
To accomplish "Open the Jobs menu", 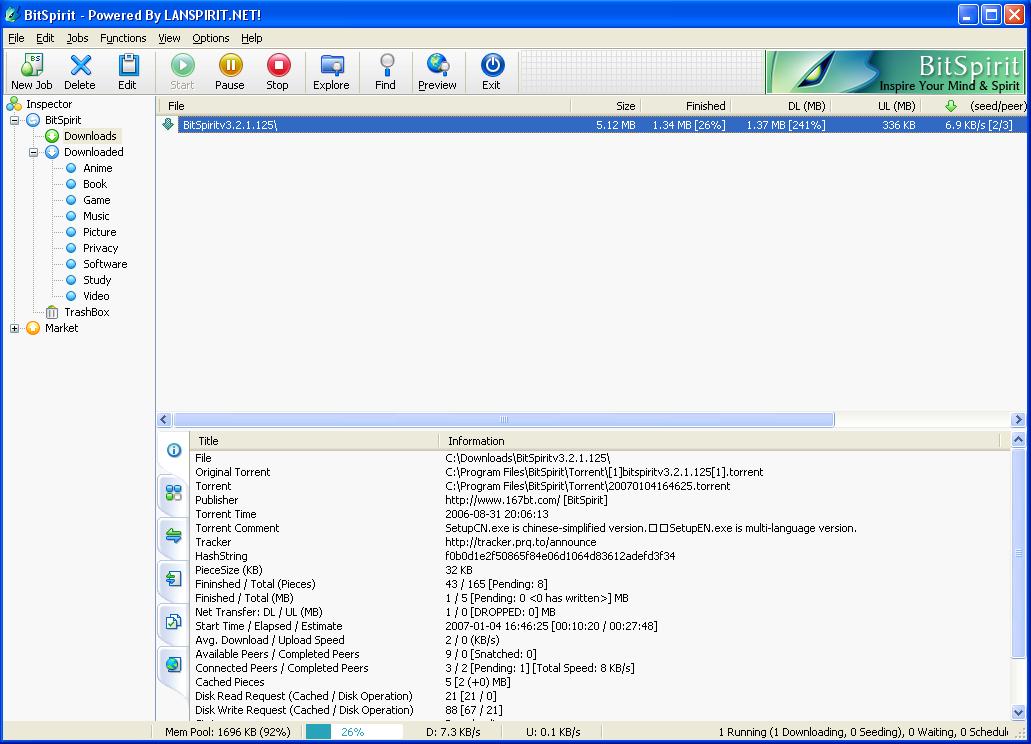I will click(77, 38).
